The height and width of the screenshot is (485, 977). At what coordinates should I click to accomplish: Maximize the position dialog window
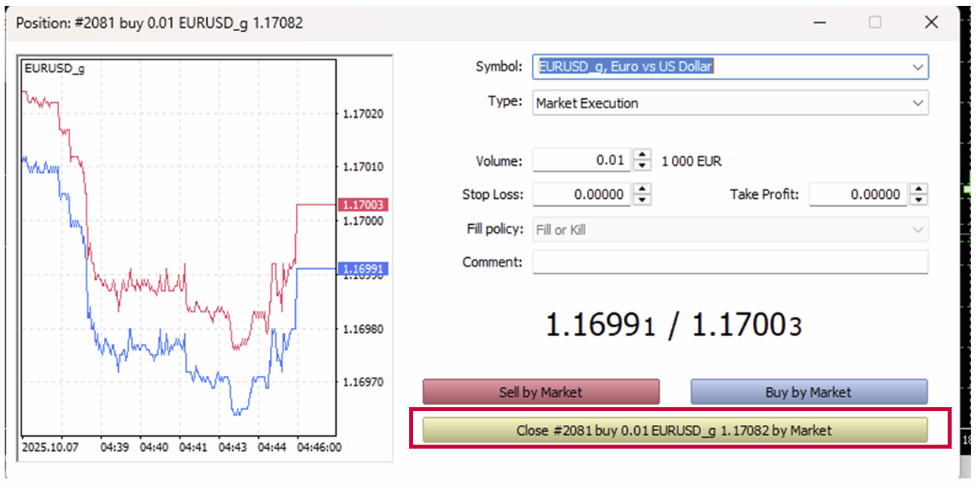click(x=875, y=22)
